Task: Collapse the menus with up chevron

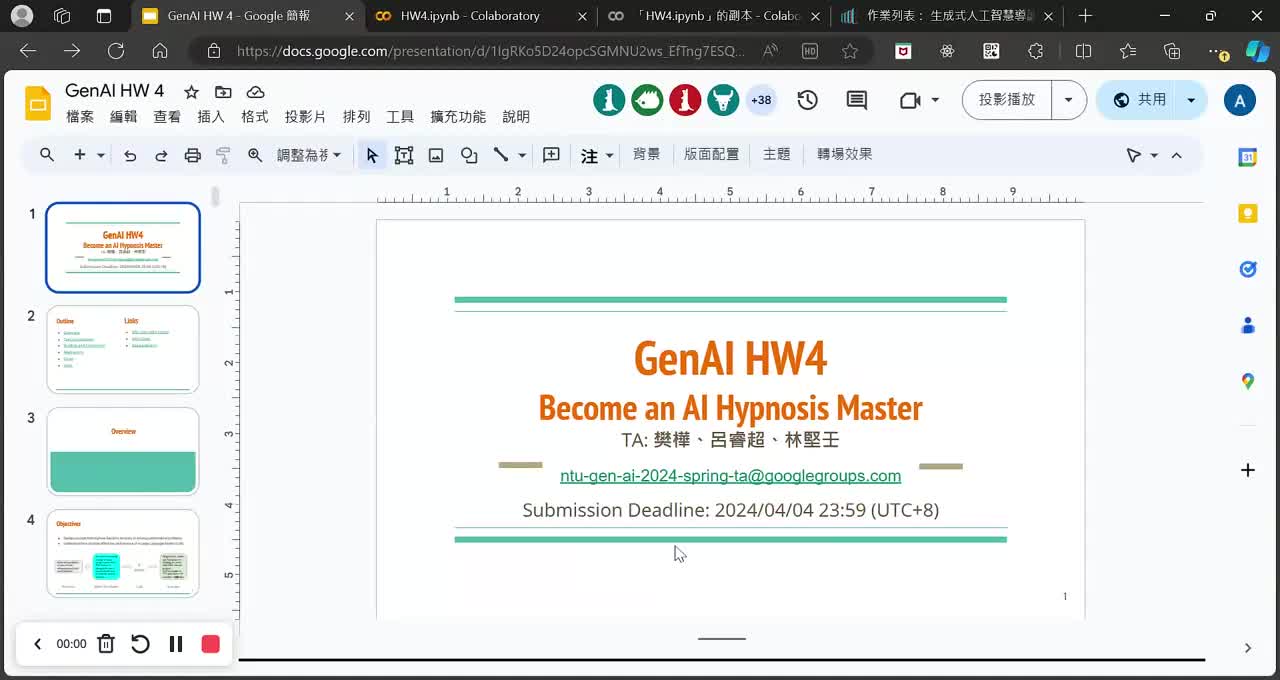Action: (1176, 156)
